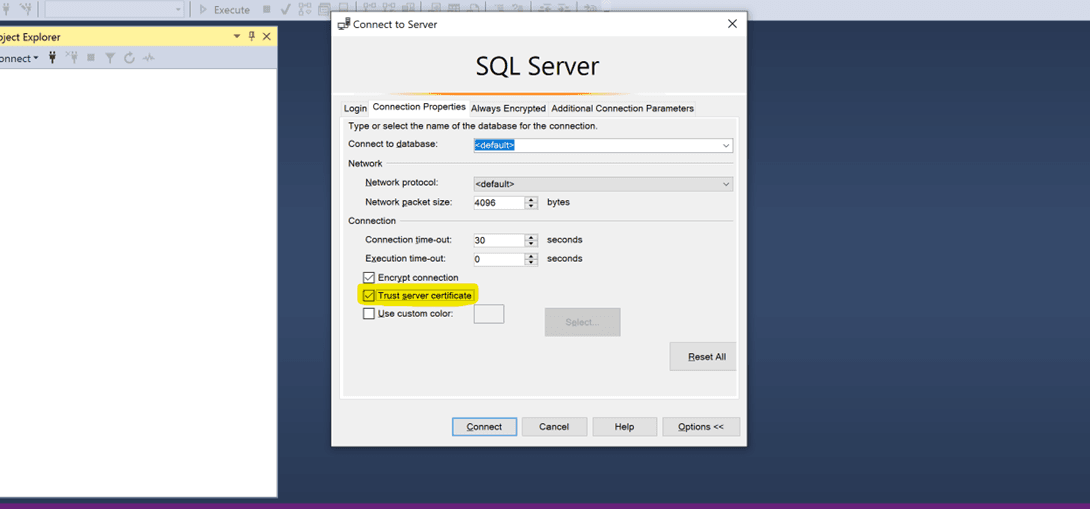Click the Display Estimated Execution Plan icon
The width and height of the screenshot is (1090, 509).
pos(304,9)
